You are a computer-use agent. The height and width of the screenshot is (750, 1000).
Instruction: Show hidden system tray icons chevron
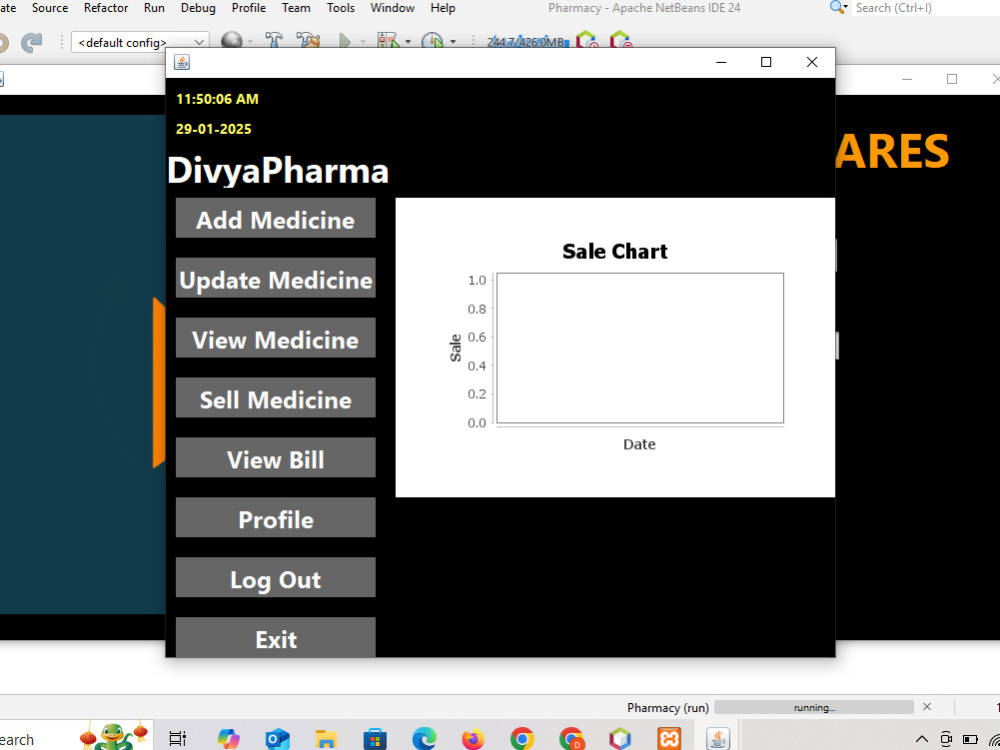point(922,740)
